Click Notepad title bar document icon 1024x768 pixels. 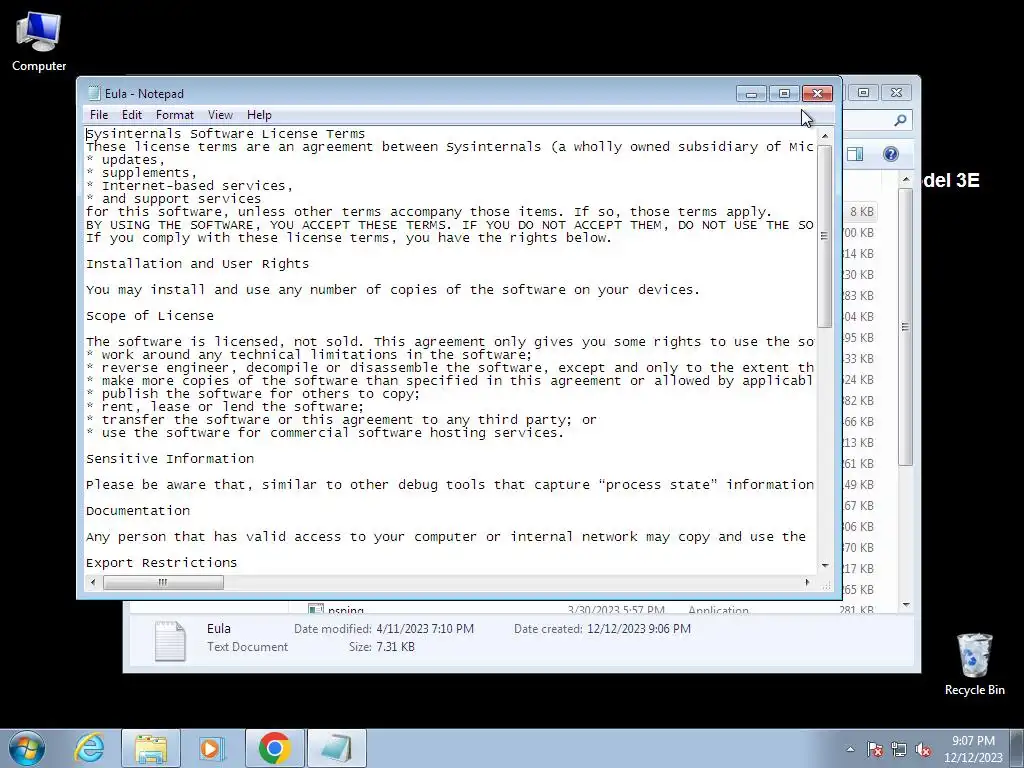point(93,93)
